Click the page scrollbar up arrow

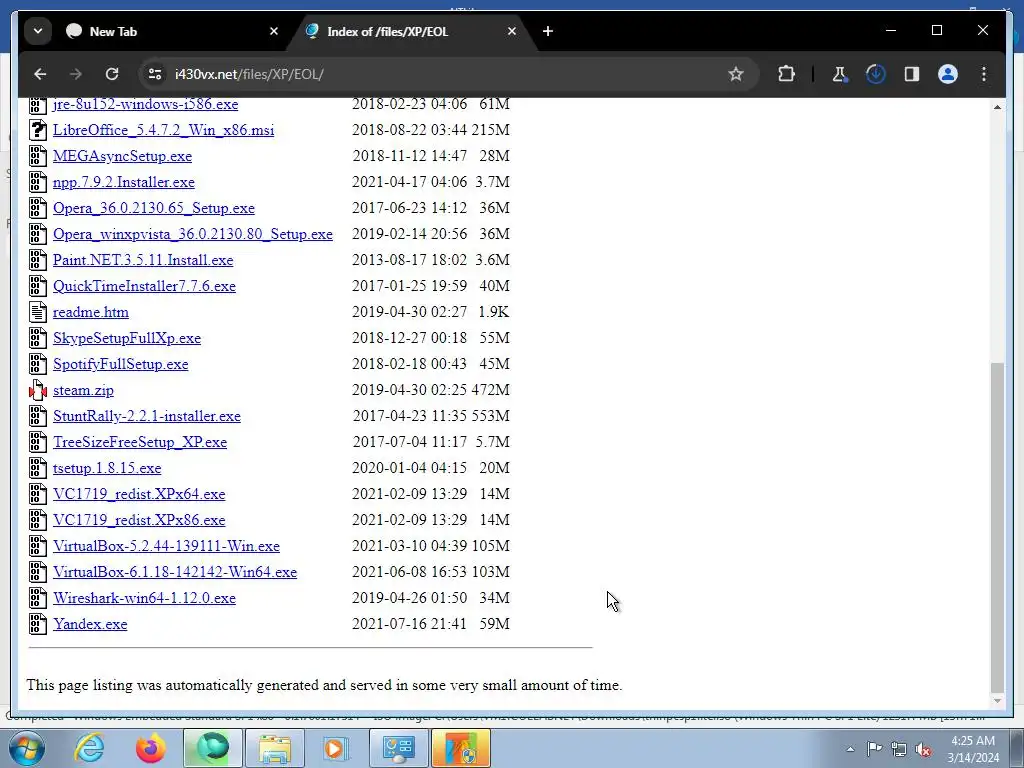[x=997, y=106]
